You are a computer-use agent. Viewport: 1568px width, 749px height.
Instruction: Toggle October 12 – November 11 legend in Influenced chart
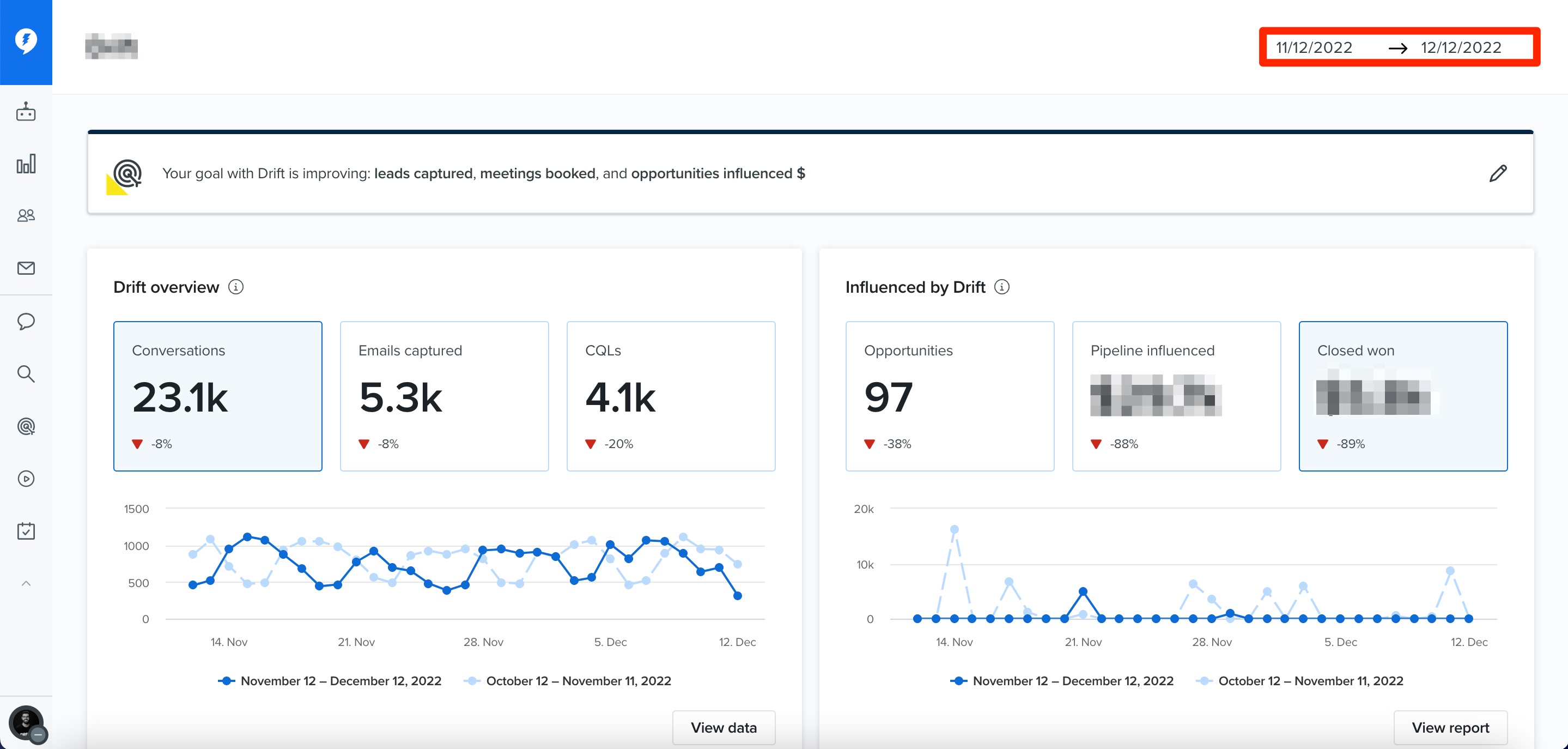[x=1299, y=681]
